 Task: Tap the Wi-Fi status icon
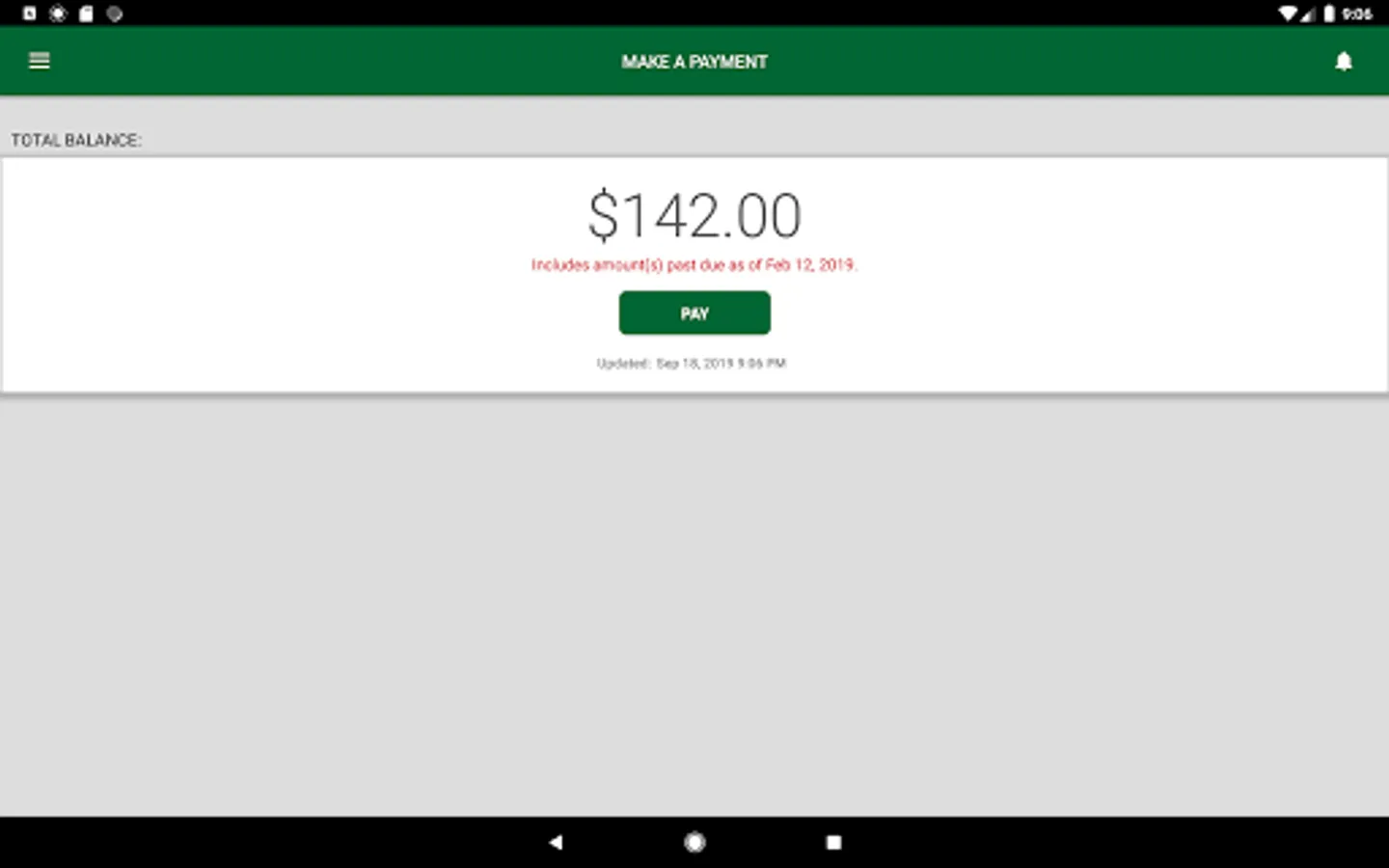tap(1287, 14)
